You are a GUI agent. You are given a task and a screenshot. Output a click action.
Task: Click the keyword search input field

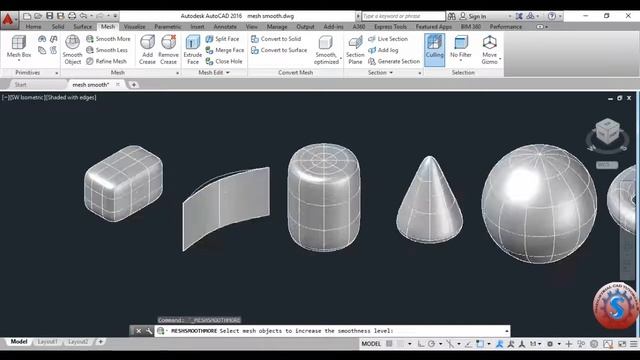403,16
